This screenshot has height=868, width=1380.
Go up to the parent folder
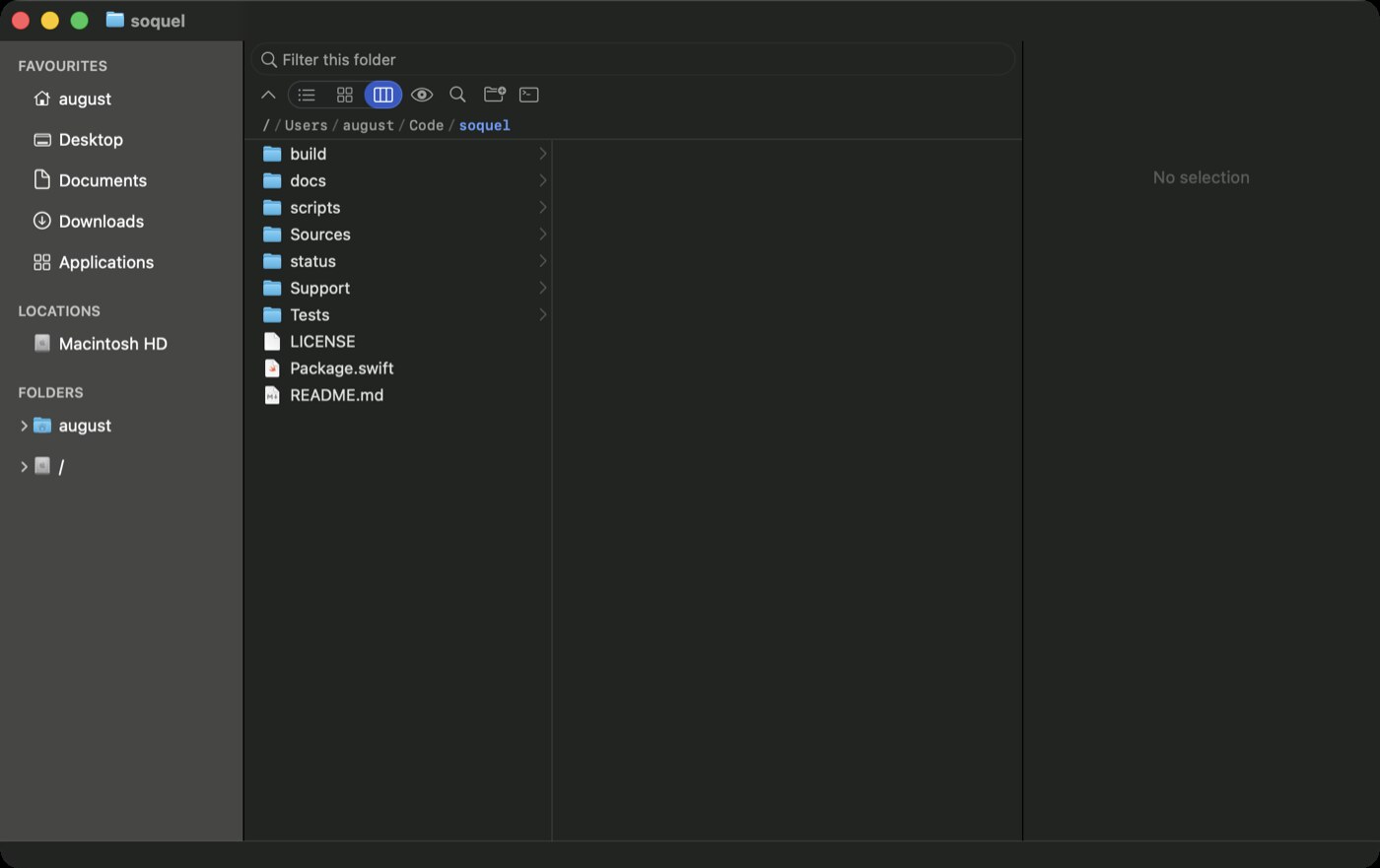coord(268,95)
